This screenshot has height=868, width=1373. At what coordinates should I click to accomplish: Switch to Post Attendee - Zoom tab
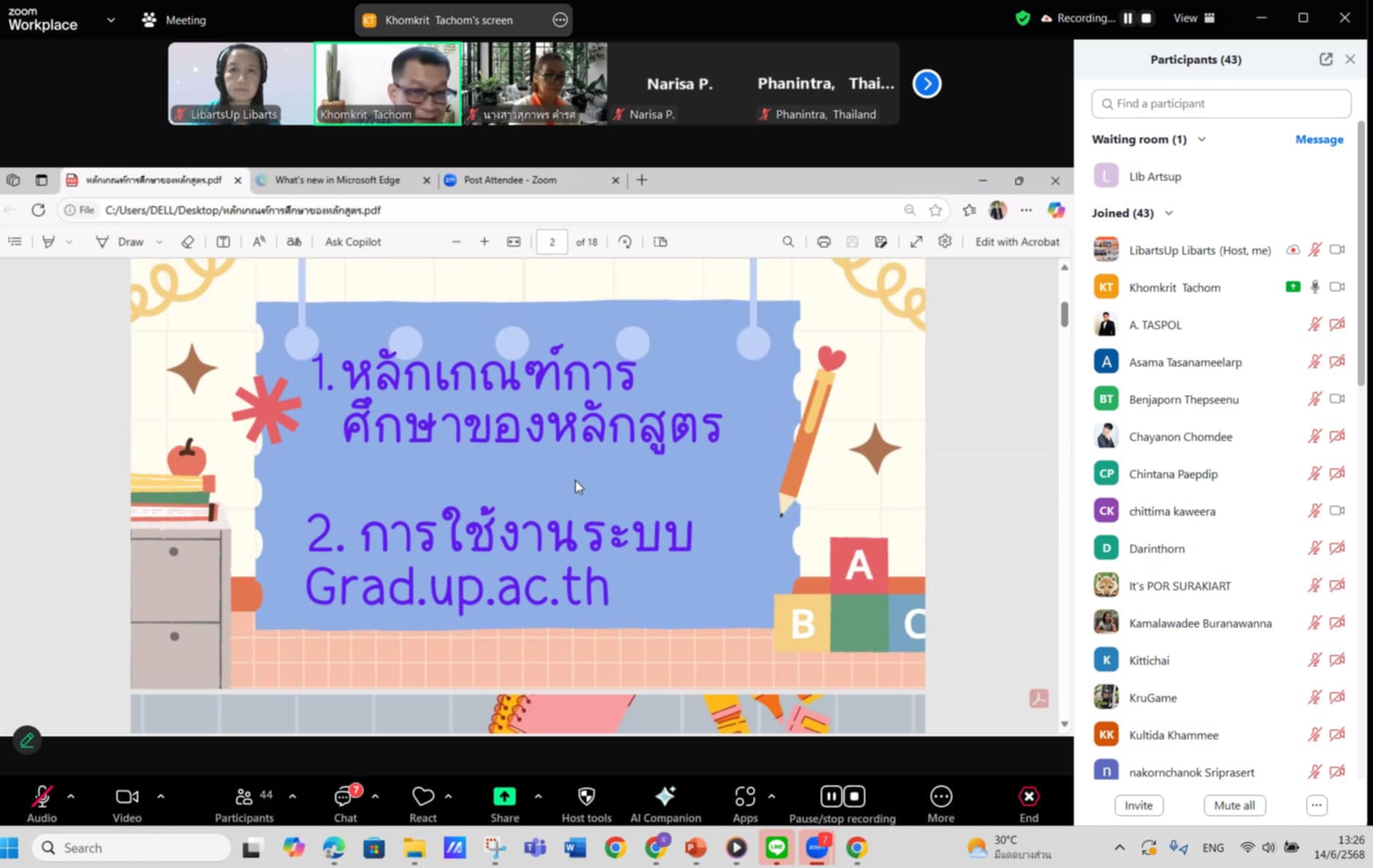[x=510, y=180]
